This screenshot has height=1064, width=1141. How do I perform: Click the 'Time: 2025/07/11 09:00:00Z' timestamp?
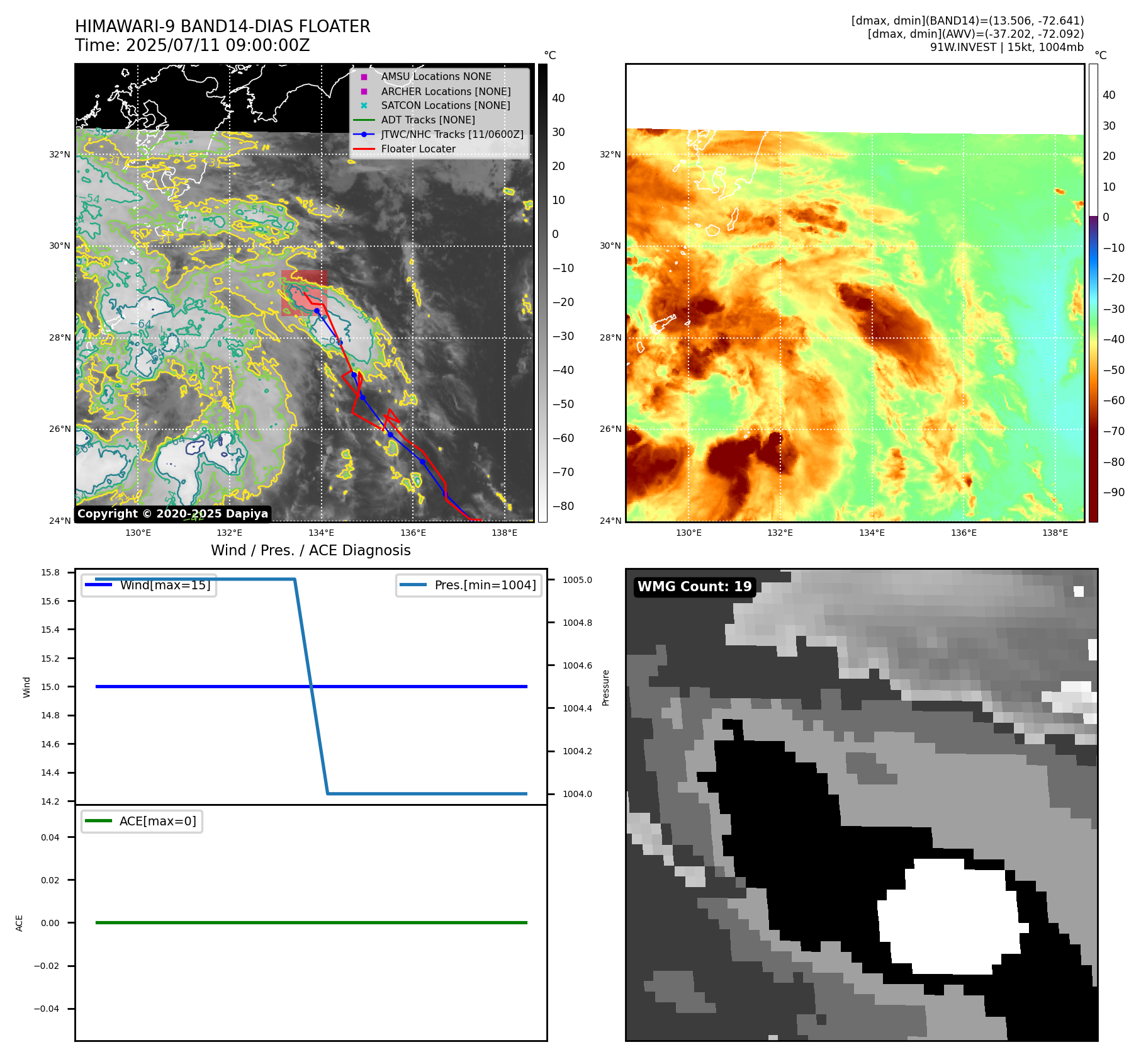coord(193,45)
